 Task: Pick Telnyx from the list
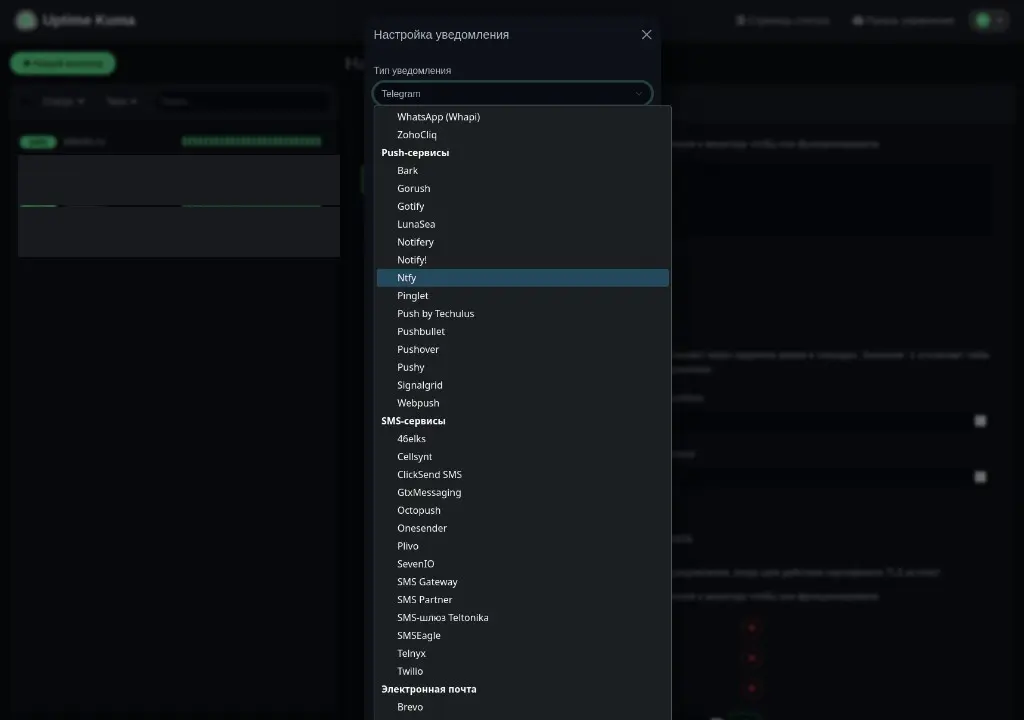522,653
